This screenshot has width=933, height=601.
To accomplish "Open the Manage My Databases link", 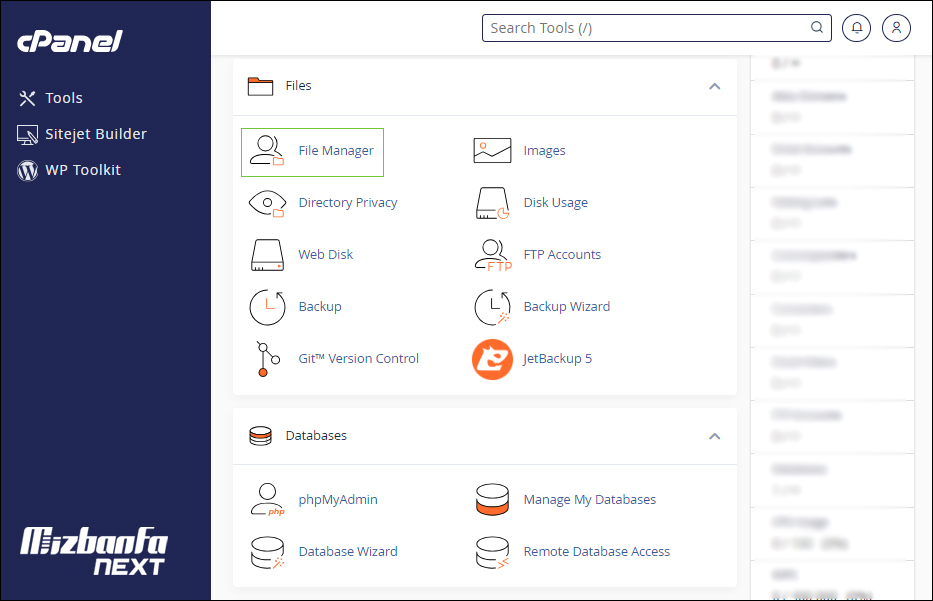I will coord(590,500).
